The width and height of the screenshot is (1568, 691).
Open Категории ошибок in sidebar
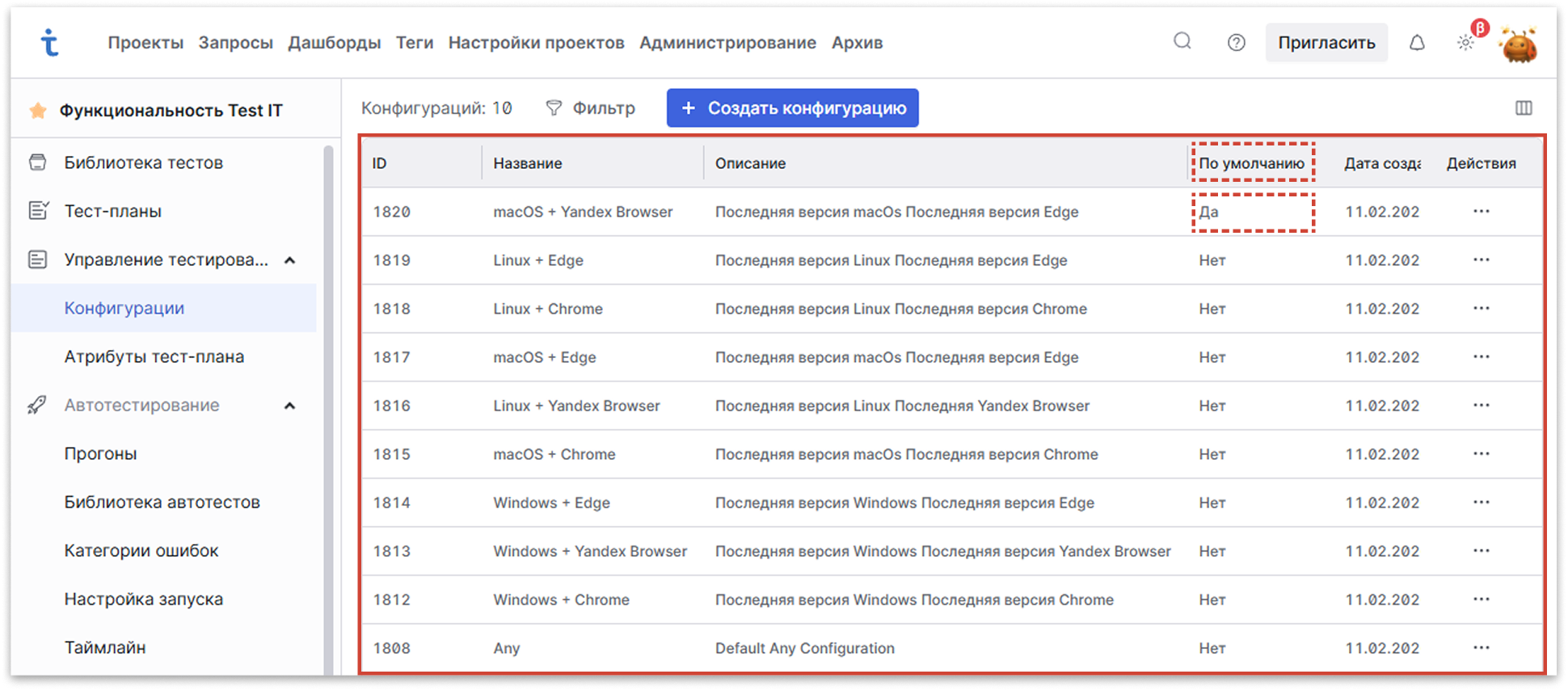point(141,550)
